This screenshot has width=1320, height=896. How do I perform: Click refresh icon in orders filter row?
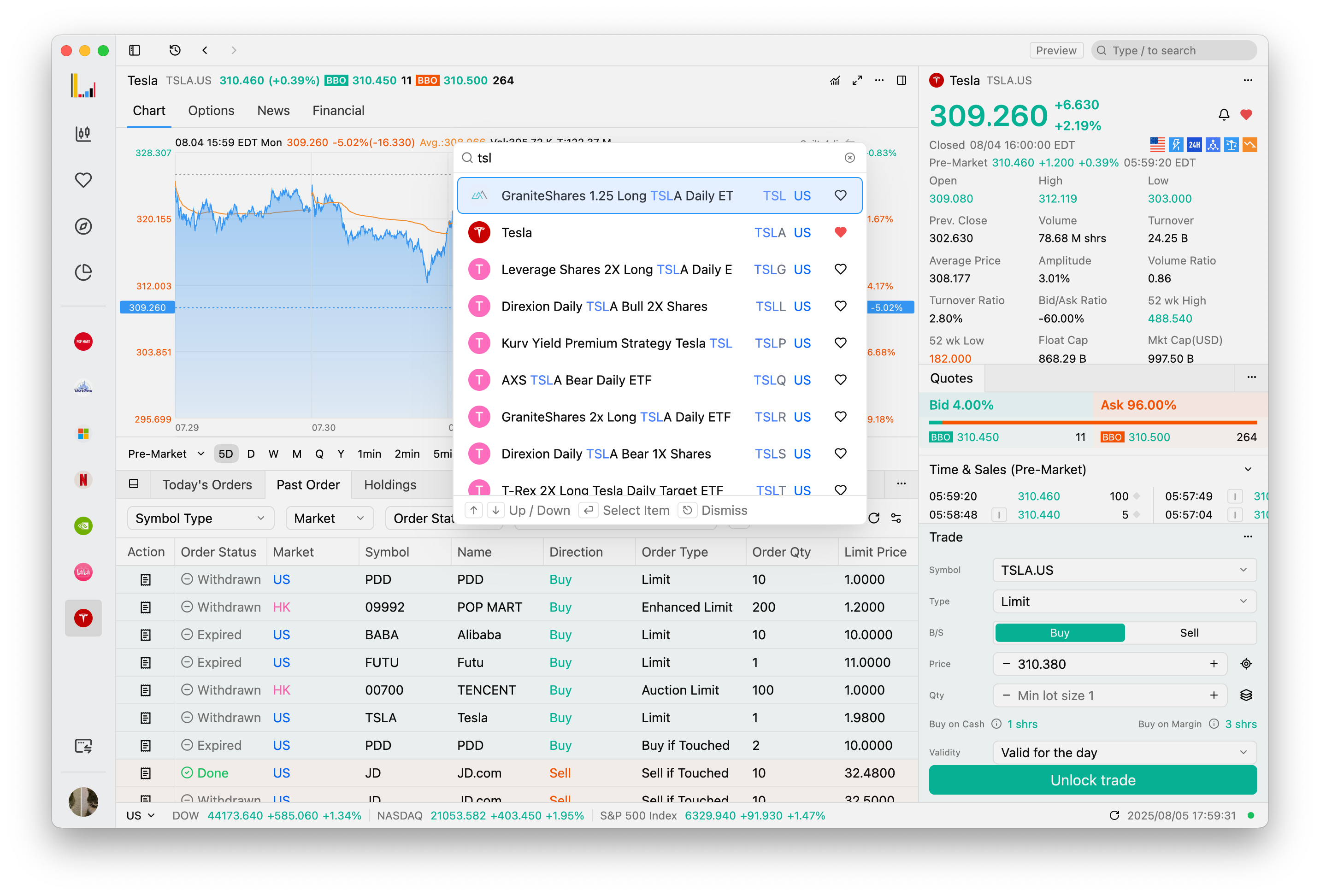[873, 518]
